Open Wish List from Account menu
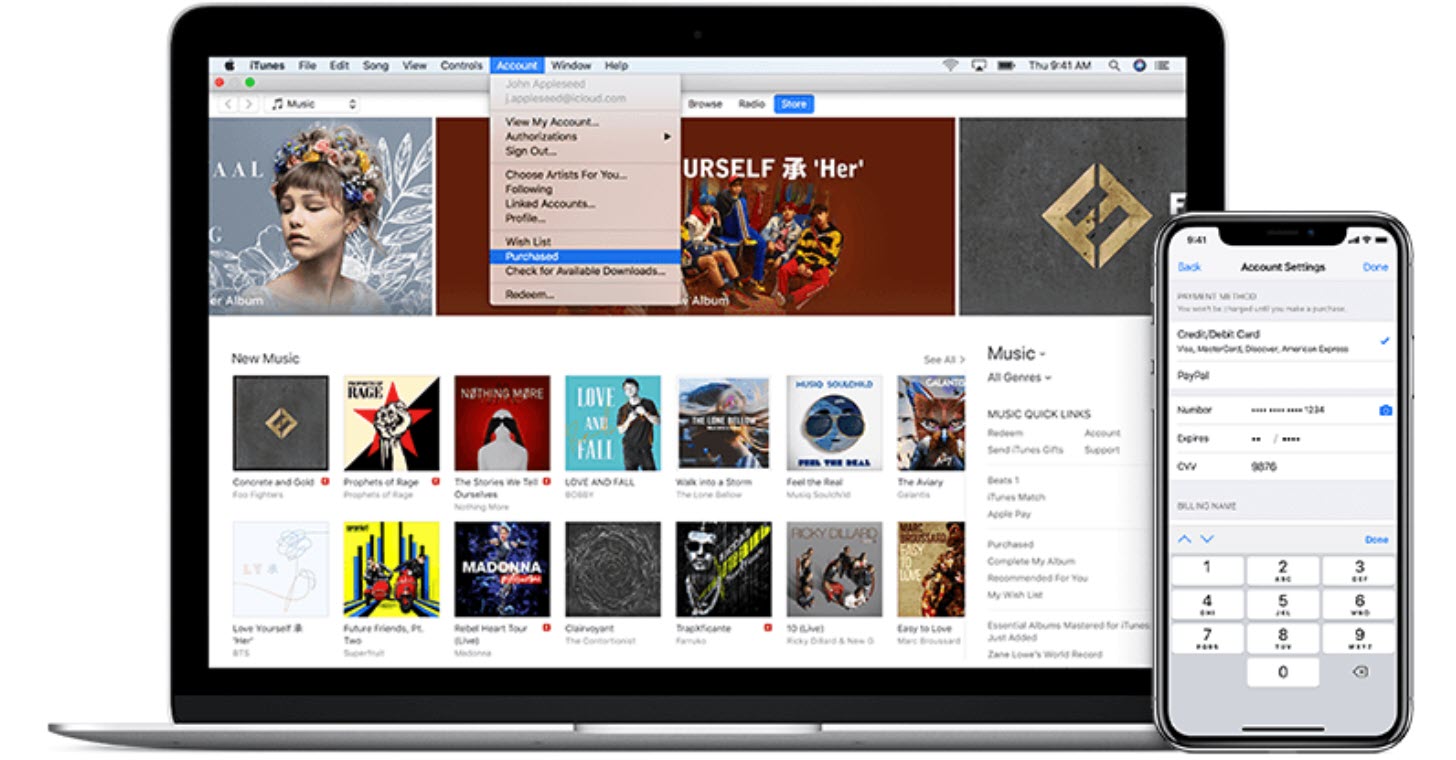 tap(585, 242)
